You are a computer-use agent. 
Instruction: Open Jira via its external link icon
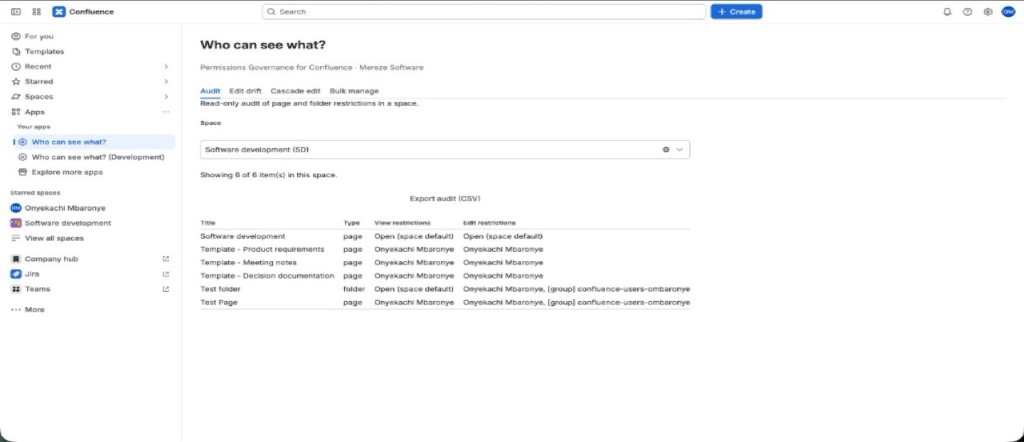(166, 274)
